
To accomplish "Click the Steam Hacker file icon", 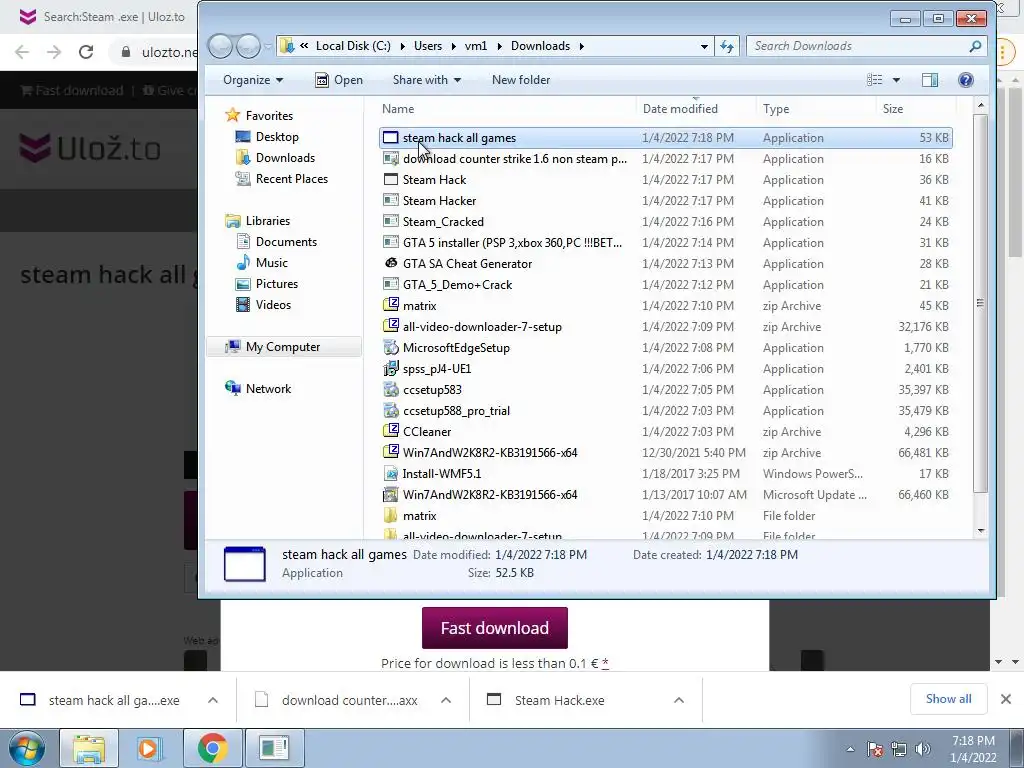I will coord(391,200).
